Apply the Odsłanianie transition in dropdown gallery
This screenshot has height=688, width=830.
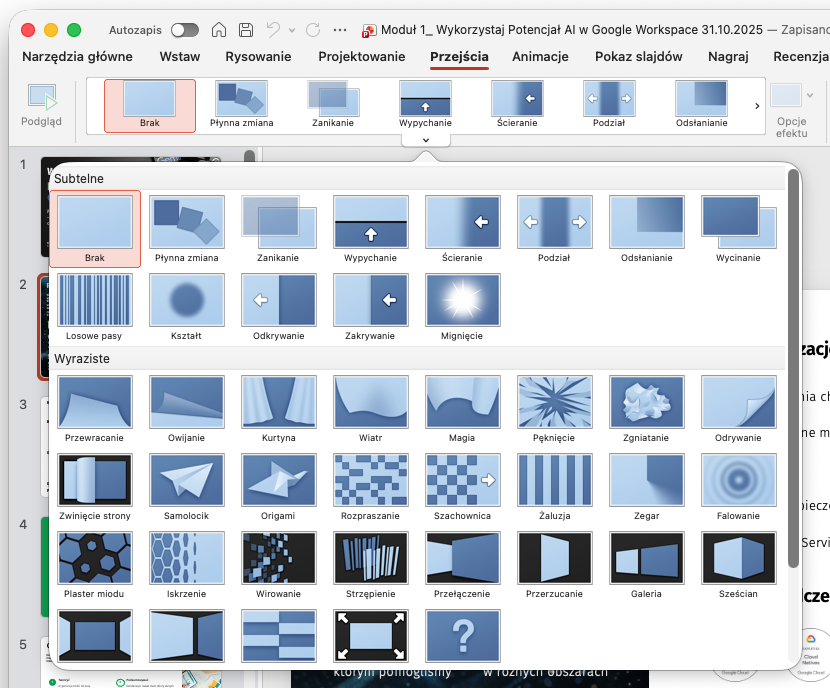(x=646, y=229)
